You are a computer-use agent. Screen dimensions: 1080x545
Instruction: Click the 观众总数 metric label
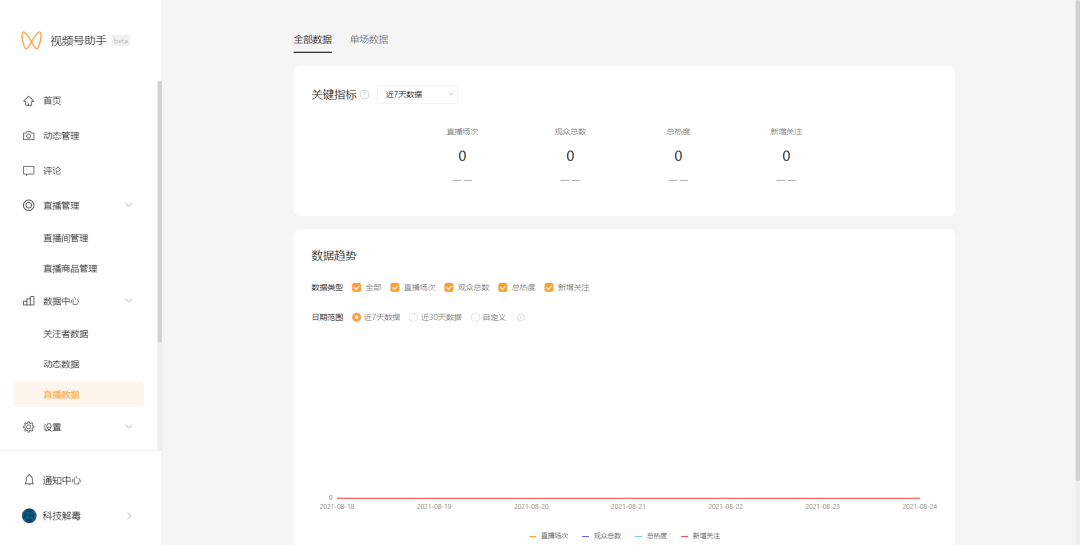[x=570, y=132]
